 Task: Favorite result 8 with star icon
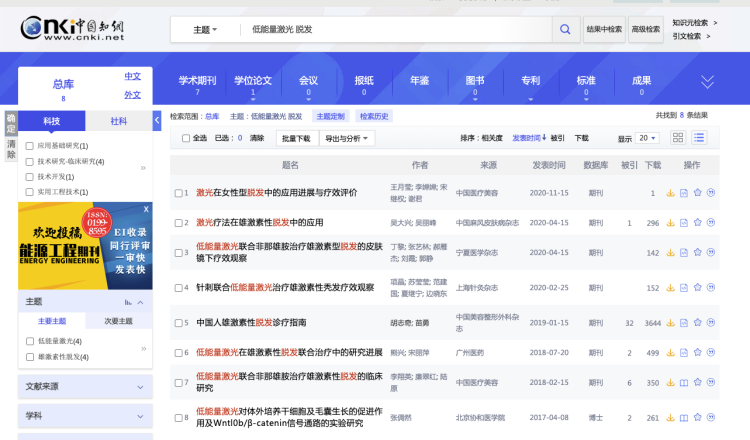coord(697,417)
